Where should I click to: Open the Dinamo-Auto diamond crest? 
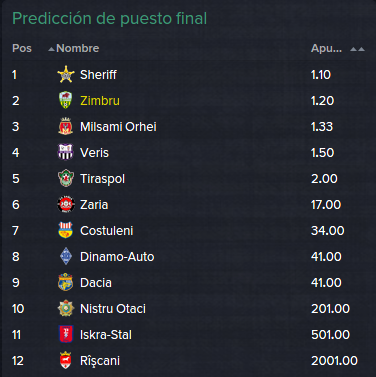click(x=66, y=256)
